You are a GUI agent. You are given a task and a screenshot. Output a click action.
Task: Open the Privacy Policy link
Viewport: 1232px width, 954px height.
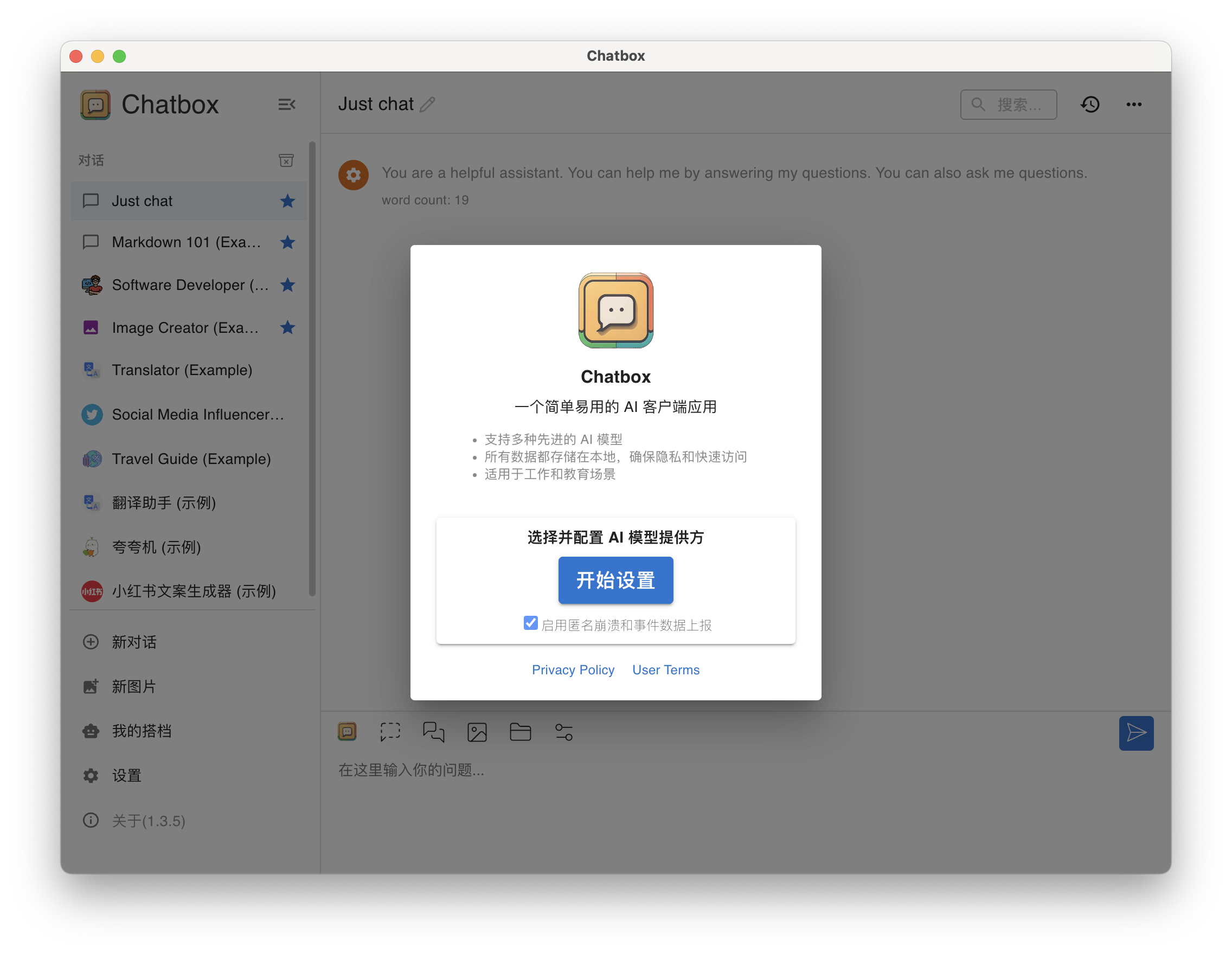(x=573, y=669)
